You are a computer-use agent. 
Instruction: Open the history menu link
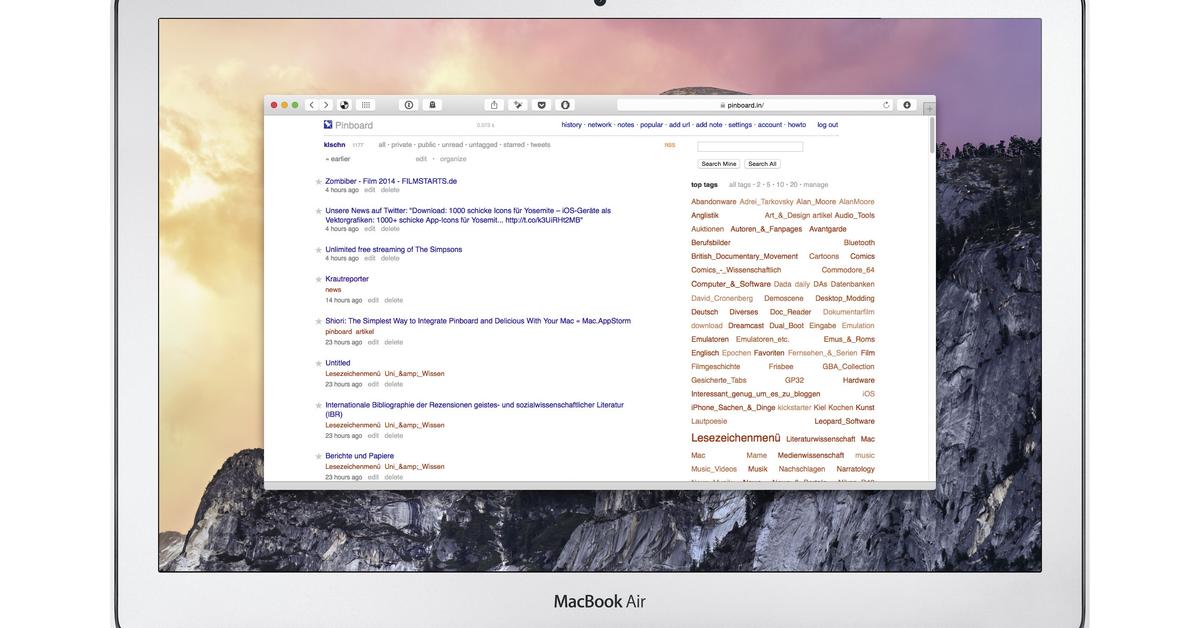pos(572,125)
